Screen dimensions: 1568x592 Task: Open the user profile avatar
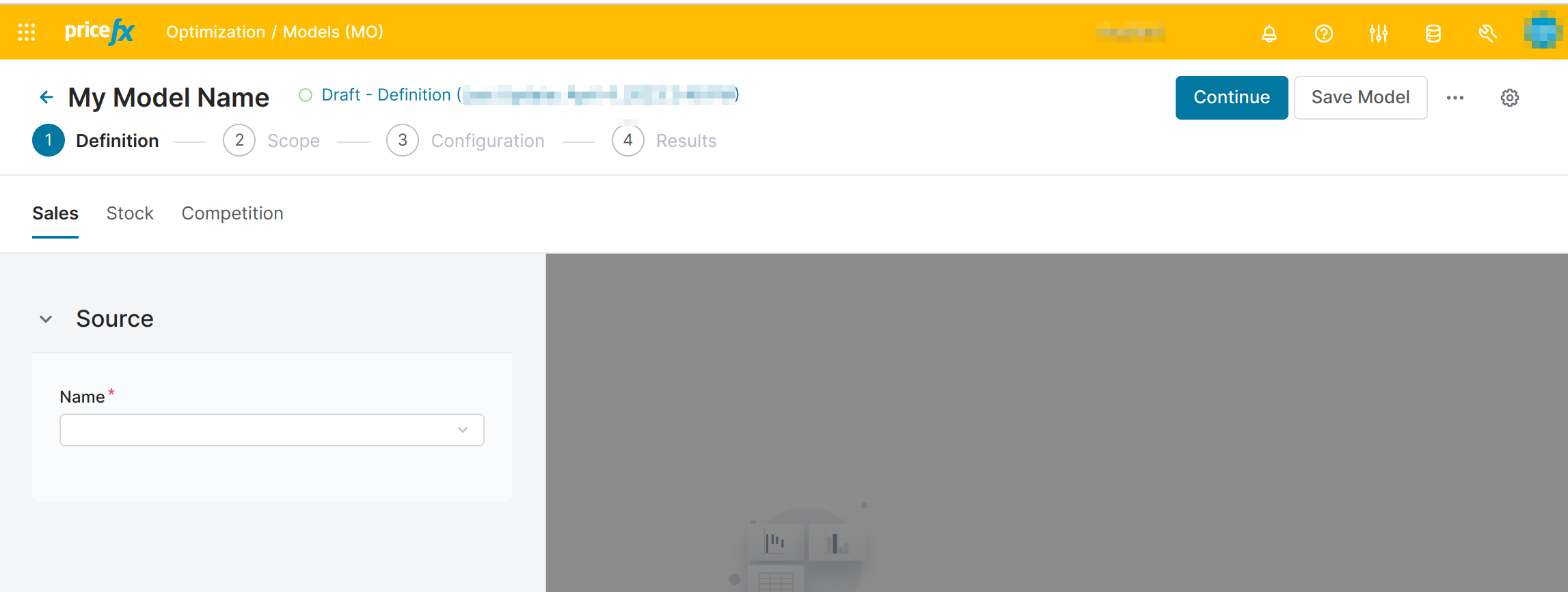(x=1542, y=31)
